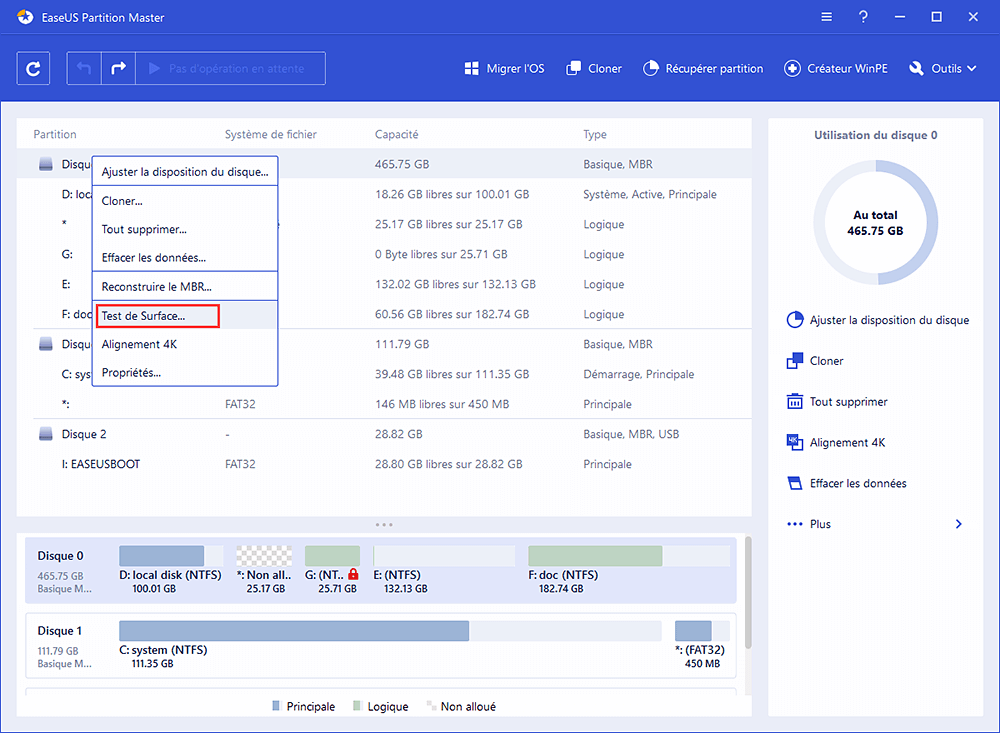Click the vertical scrollbar in disk map
Image resolution: width=1000 pixels, height=733 pixels.
(747, 592)
